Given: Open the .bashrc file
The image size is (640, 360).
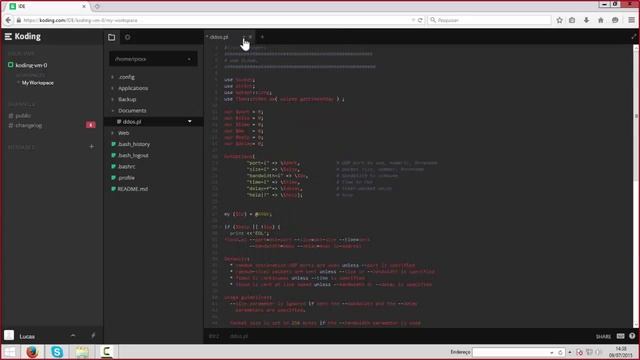Looking at the screenshot, I should coord(126,167).
